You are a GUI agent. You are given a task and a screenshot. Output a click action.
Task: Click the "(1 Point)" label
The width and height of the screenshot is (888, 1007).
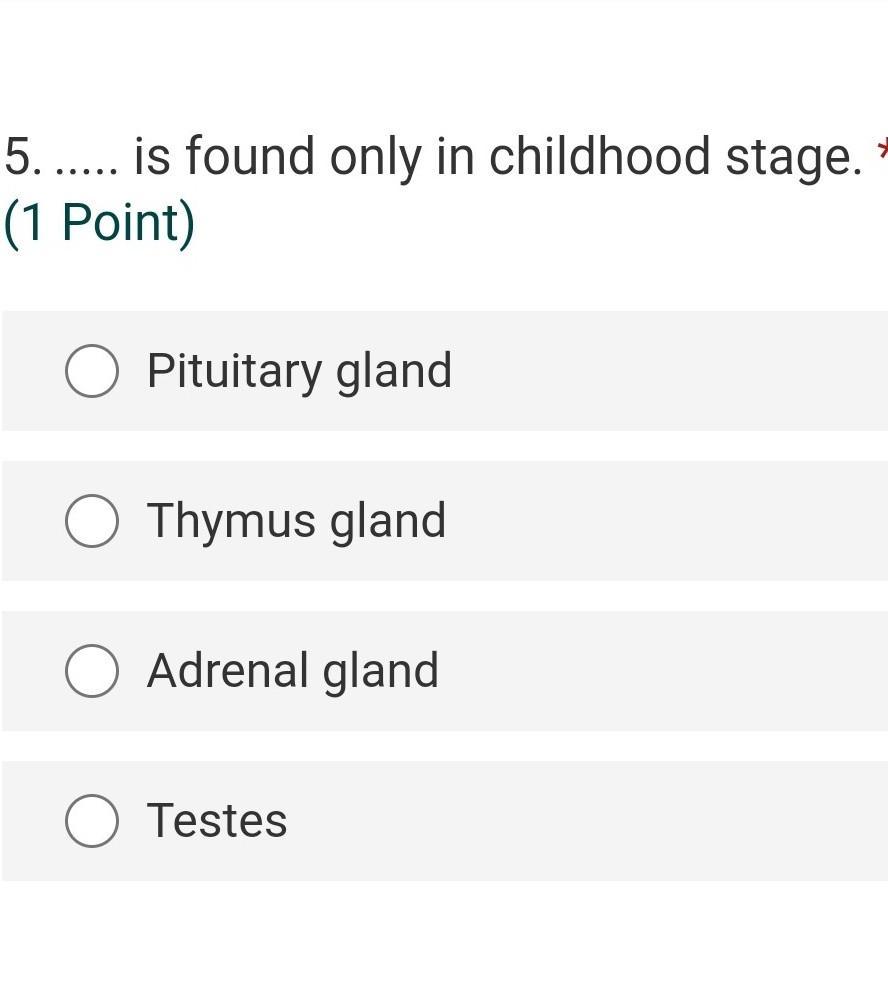pos(100,222)
